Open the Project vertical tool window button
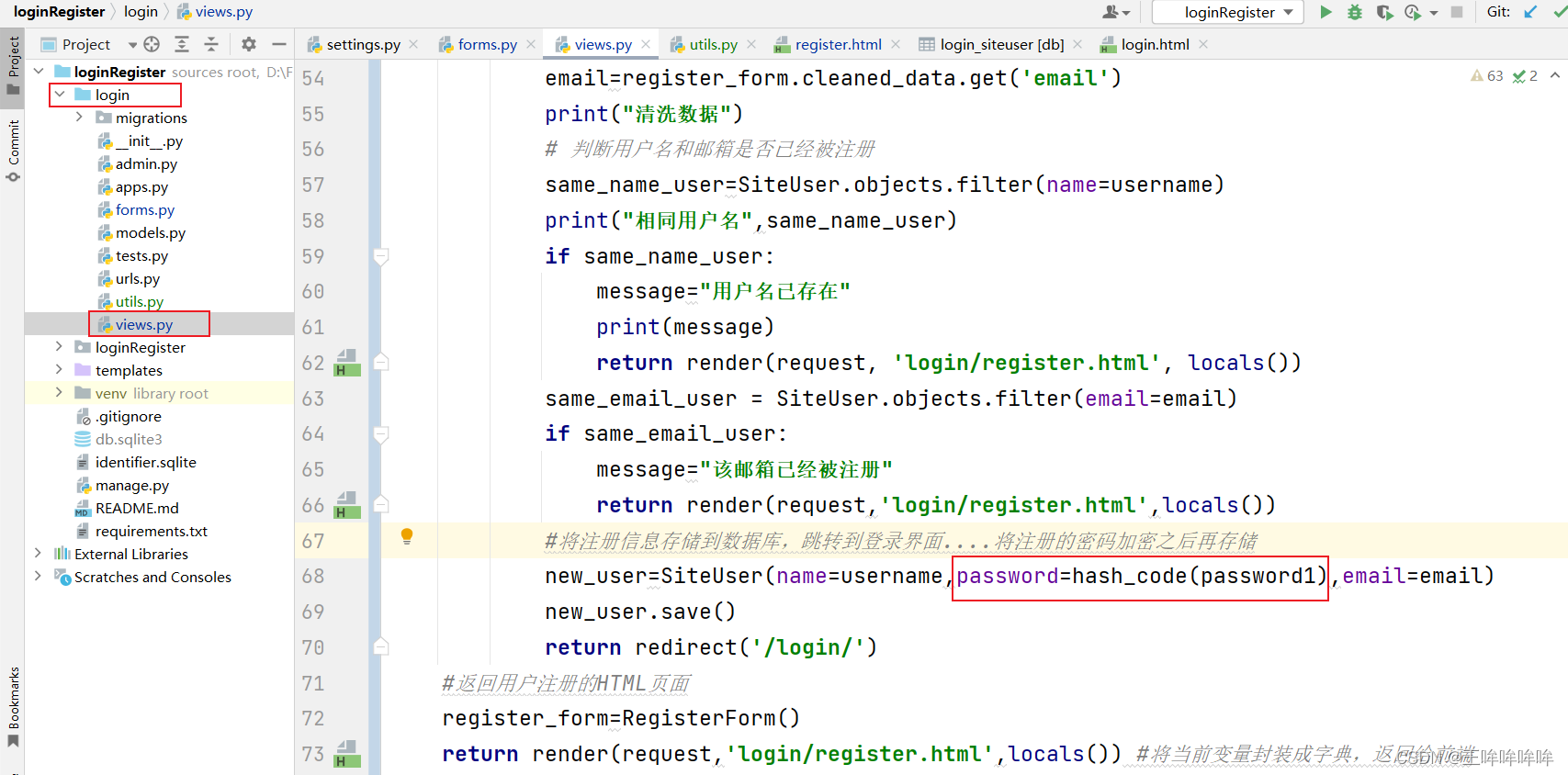Image resolution: width=1568 pixels, height=775 pixels. click(13, 66)
